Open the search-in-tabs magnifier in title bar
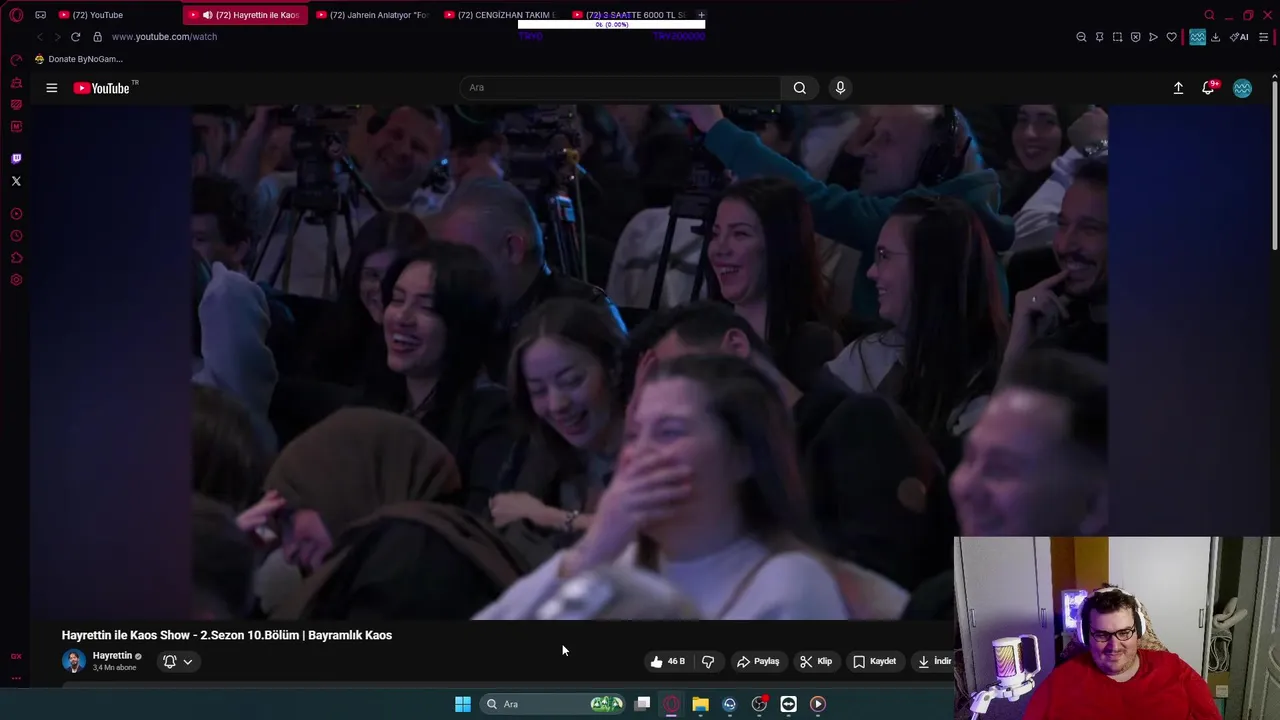The image size is (1280, 720). pyautogui.click(x=1209, y=15)
